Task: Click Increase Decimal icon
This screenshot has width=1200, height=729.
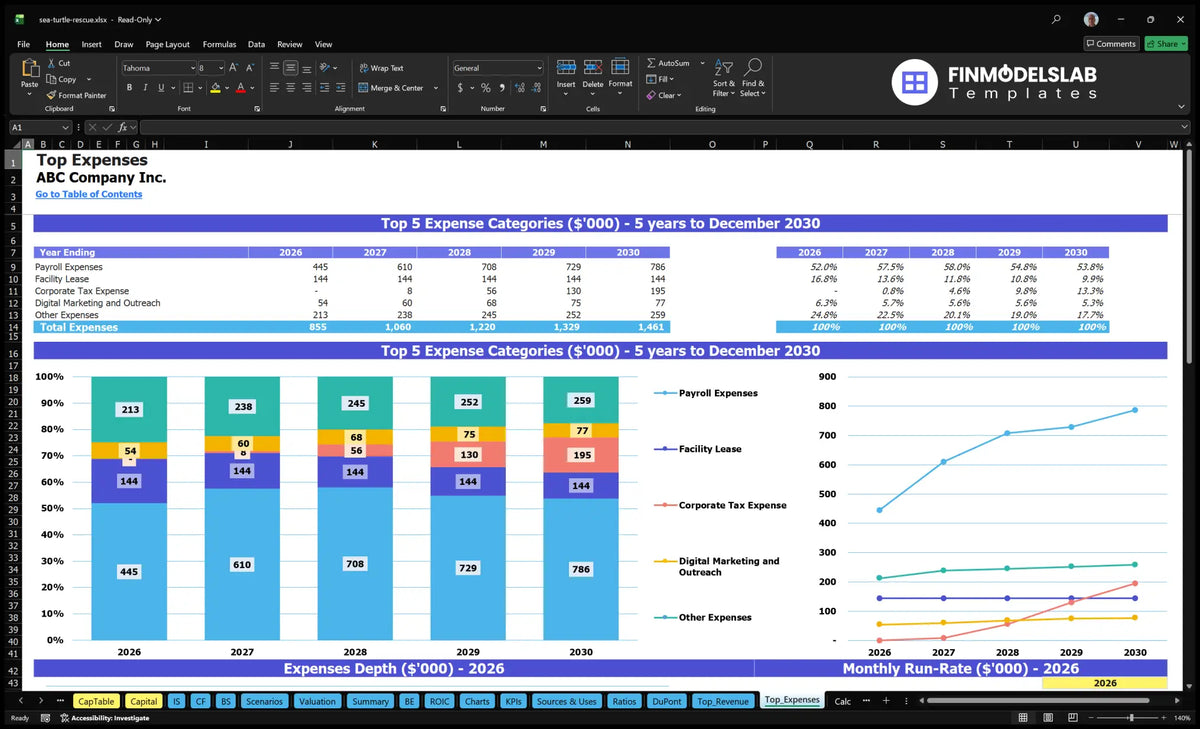Action: click(x=518, y=88)
